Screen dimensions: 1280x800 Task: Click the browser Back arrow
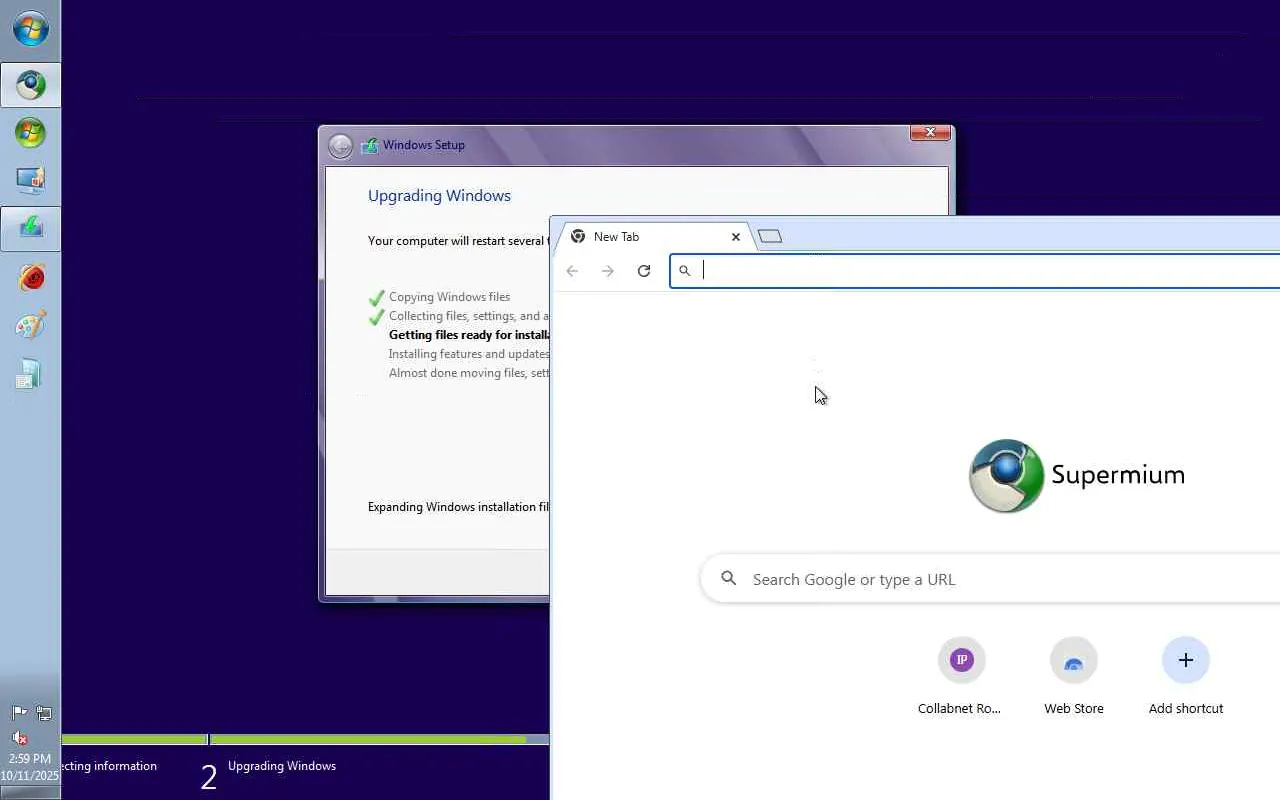coord(572,271)
